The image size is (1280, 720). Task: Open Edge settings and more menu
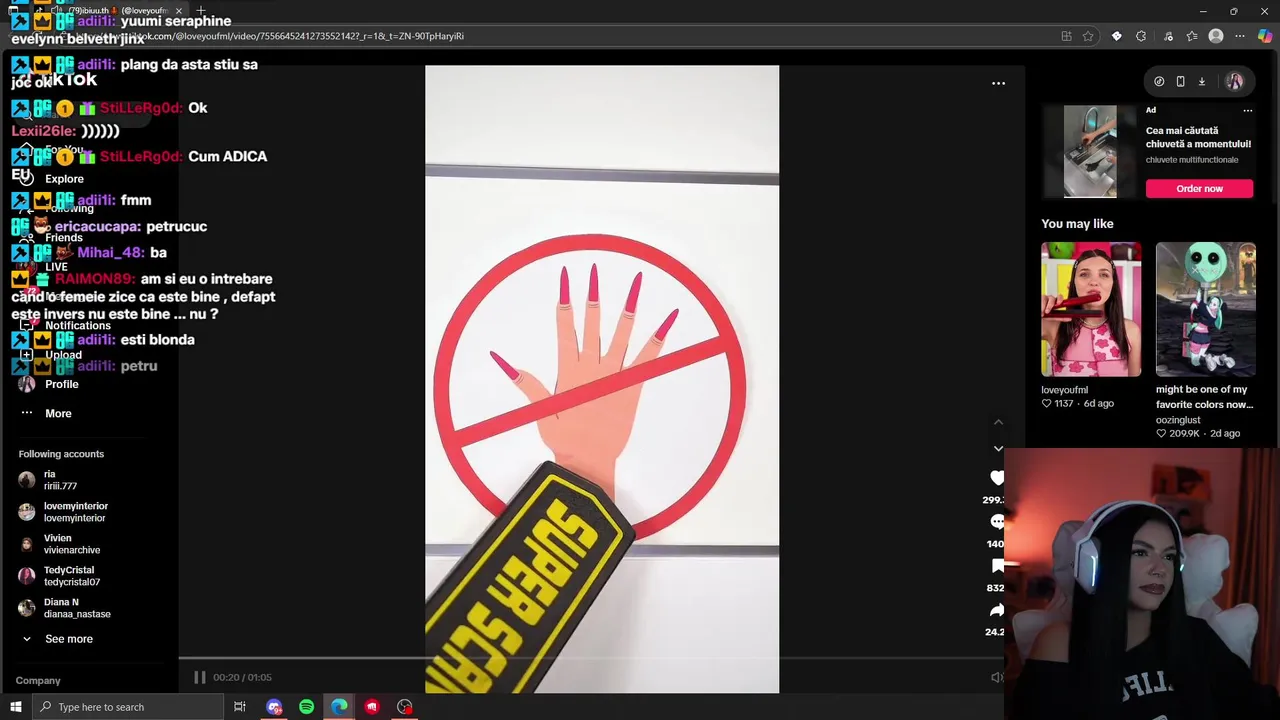click(1240, 36)
